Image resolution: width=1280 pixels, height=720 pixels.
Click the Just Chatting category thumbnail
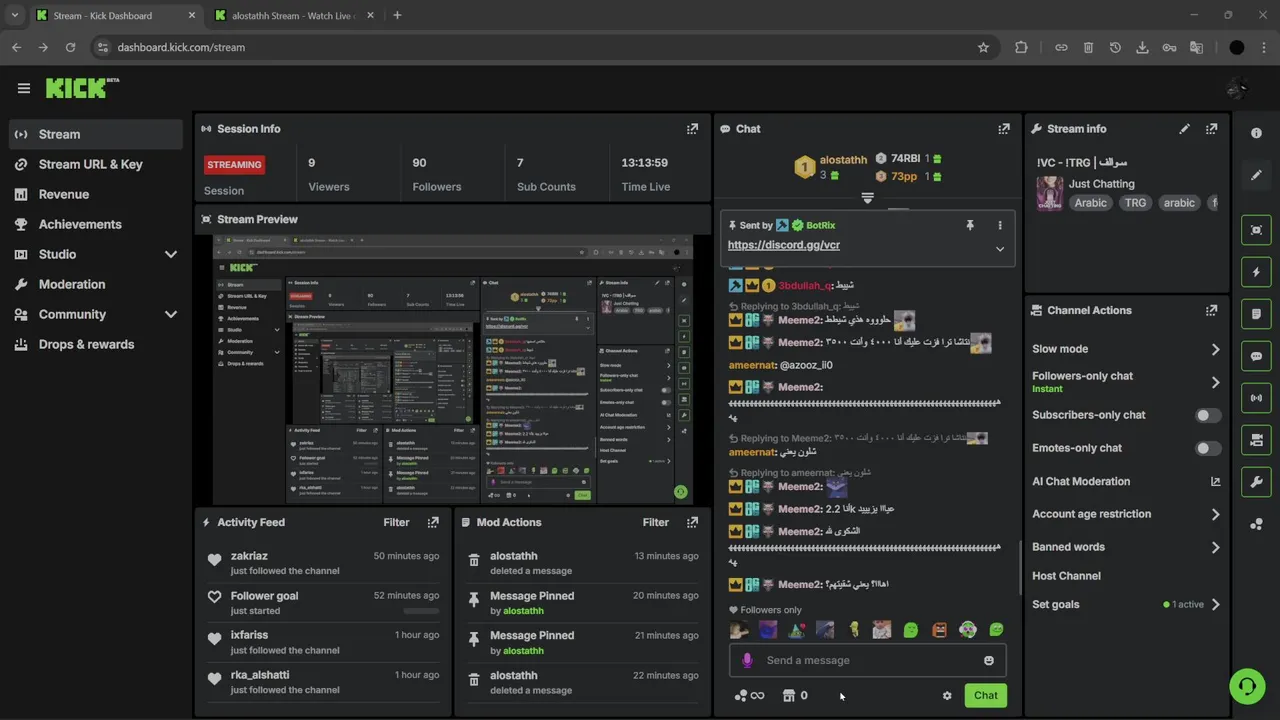click(x=1049, y=193)
